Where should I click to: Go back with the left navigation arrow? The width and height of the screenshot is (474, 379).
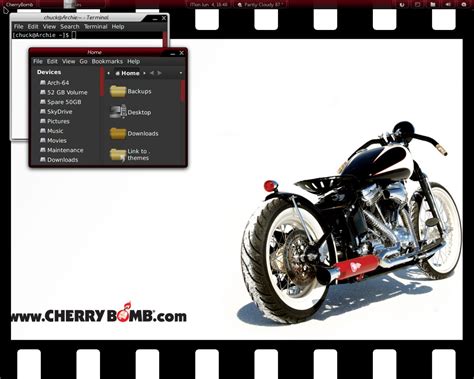152,73
